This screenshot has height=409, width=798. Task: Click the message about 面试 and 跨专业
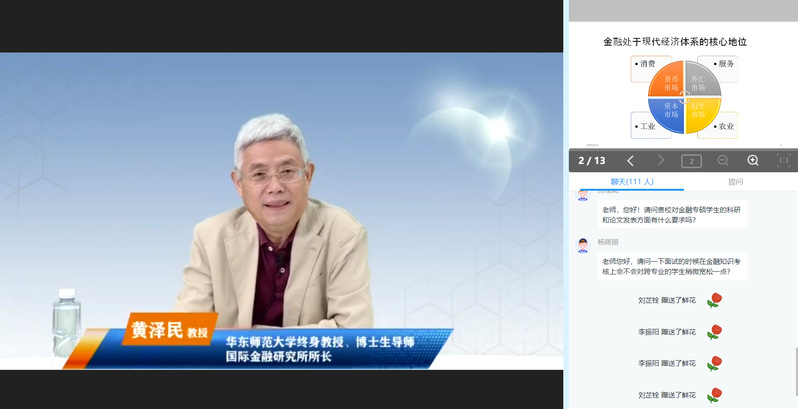click(672, 267)
